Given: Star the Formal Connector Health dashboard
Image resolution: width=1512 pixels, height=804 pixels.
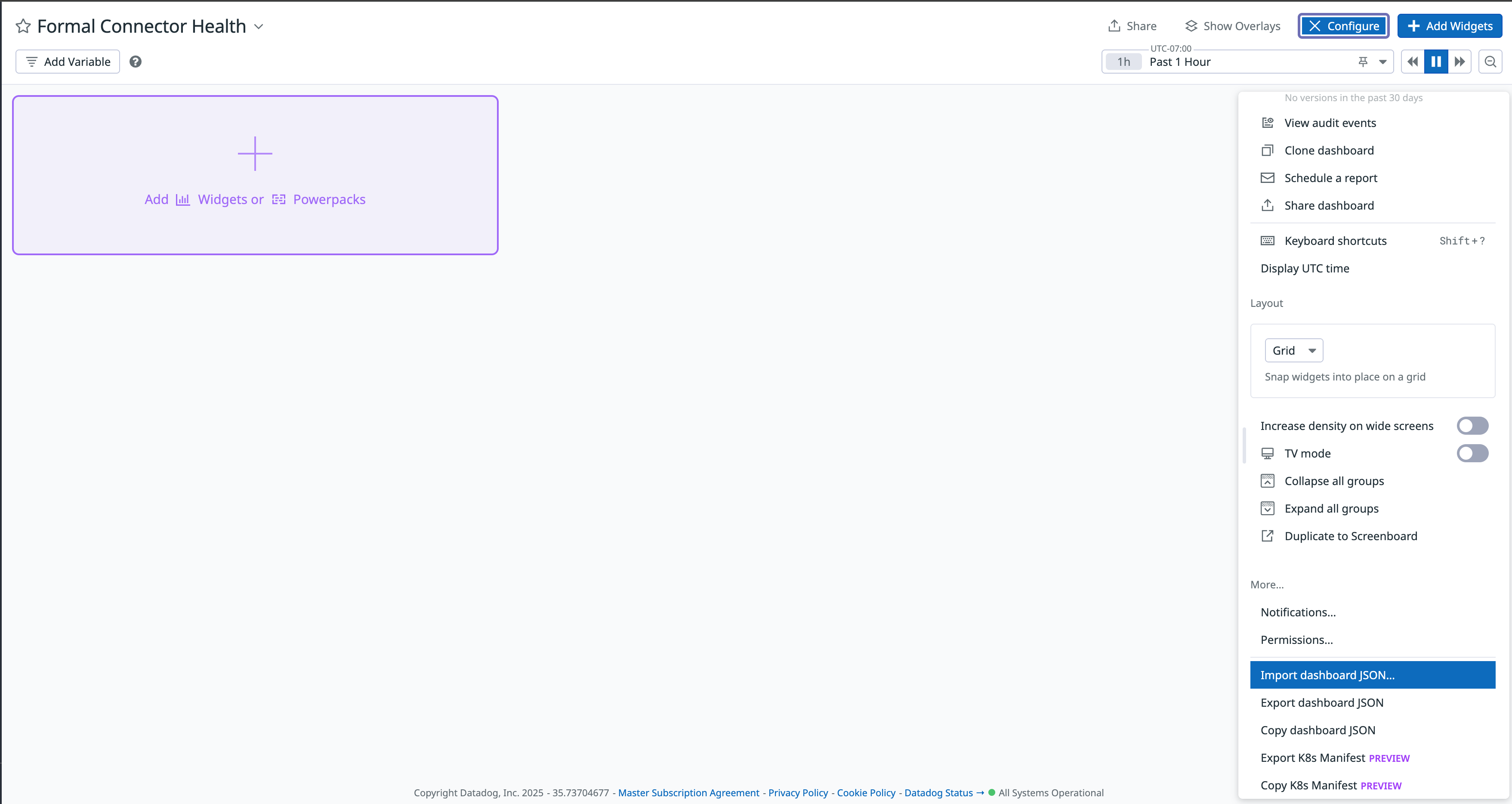Looking at the screenshot, I should pos(23,26).
